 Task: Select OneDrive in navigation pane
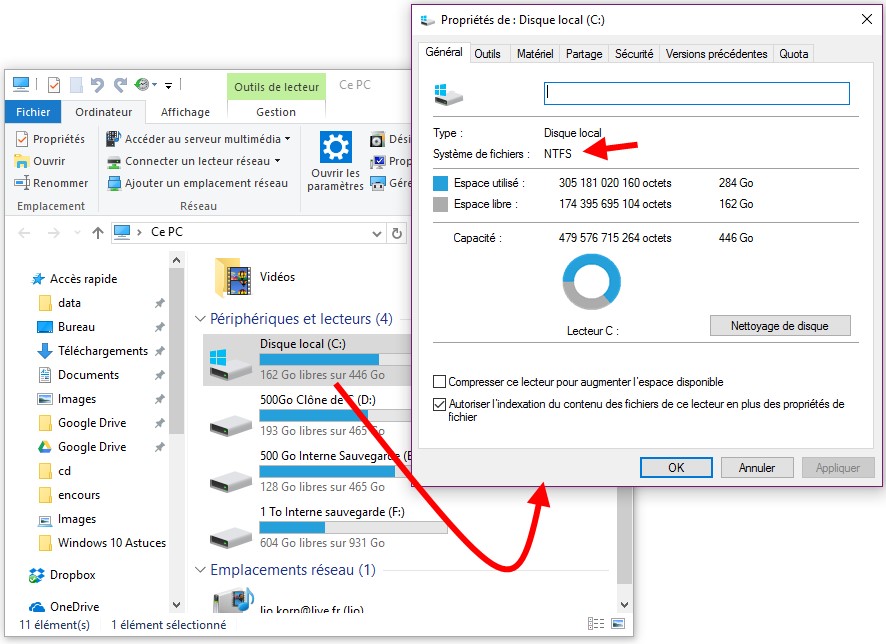click(74, 607)
